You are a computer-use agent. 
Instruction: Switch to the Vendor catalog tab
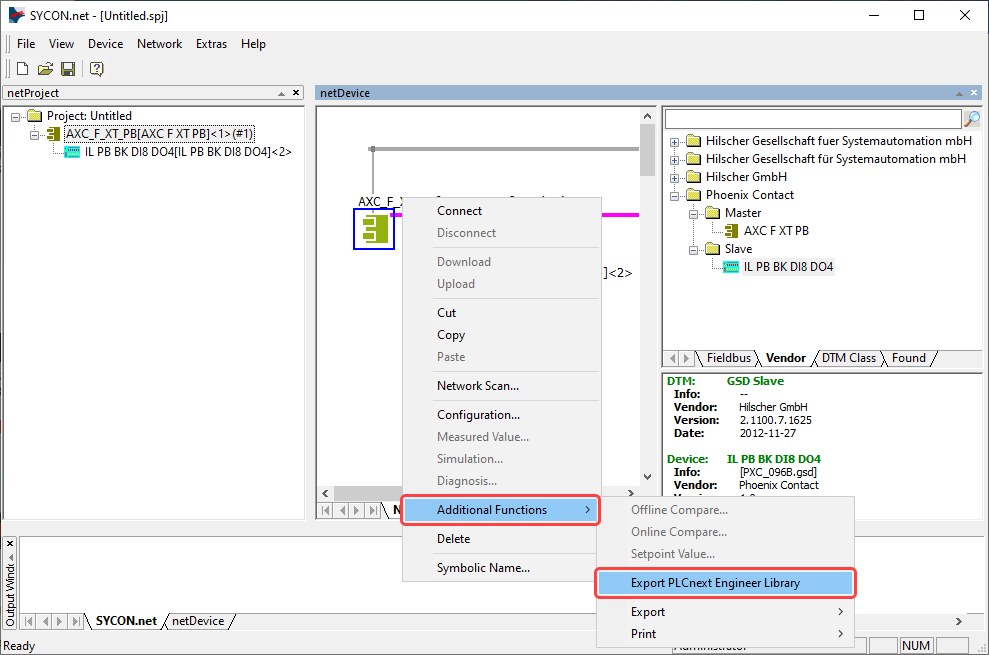pyautogui.click(x=785, y=358)
